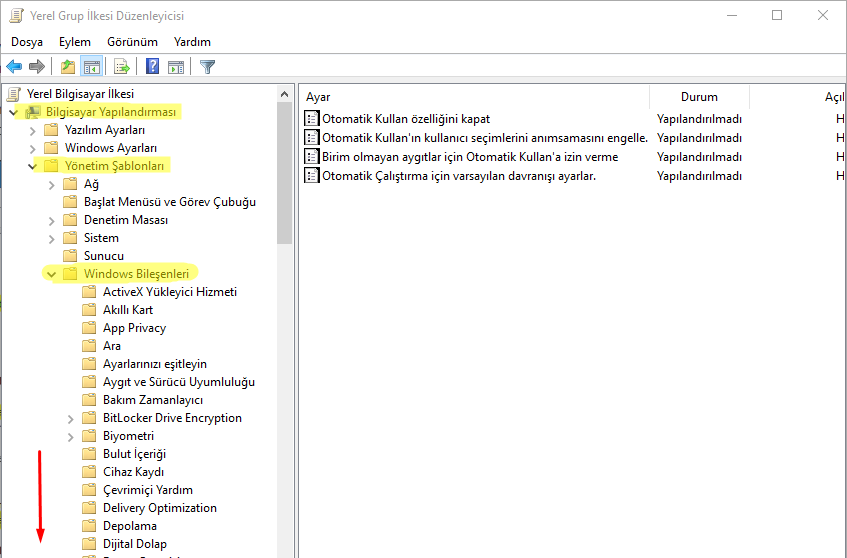This screenshot has width=847, height=558.
Task: Collapse the Yönetim Şablonları node
Action: [x=32, y=166]
